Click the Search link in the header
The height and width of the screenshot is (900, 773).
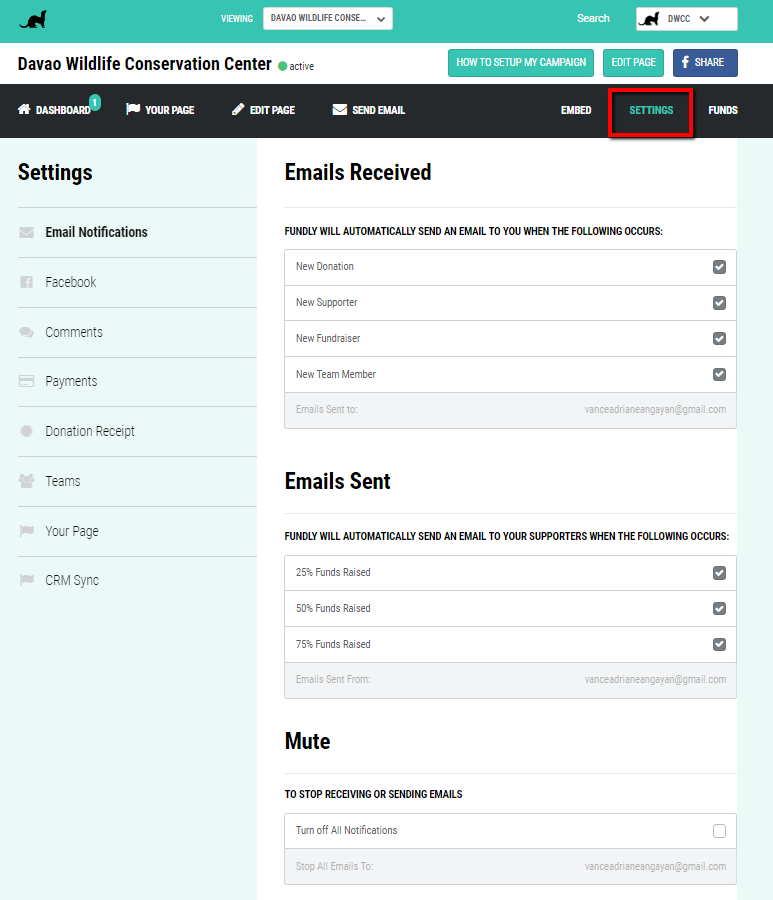tap(593, 18)
